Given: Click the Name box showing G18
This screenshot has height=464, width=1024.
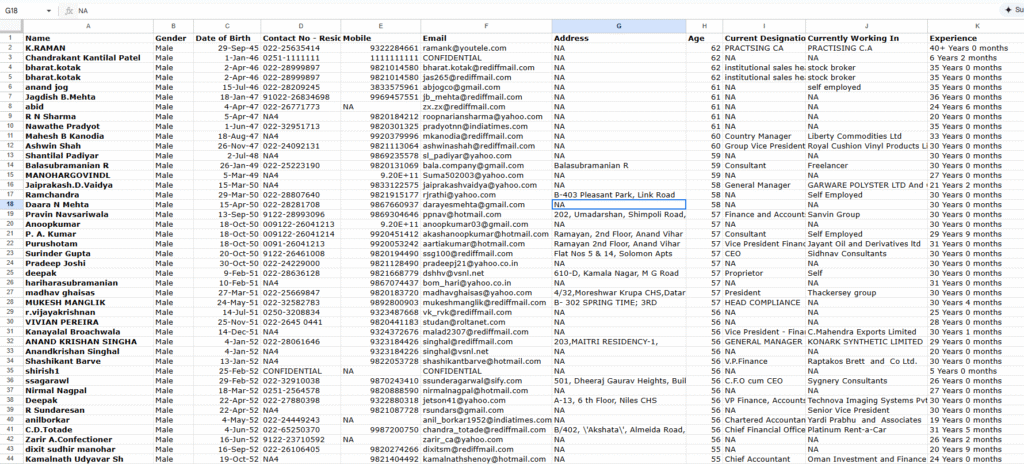Looking at the screenshot, I should (x=20, y=8).
